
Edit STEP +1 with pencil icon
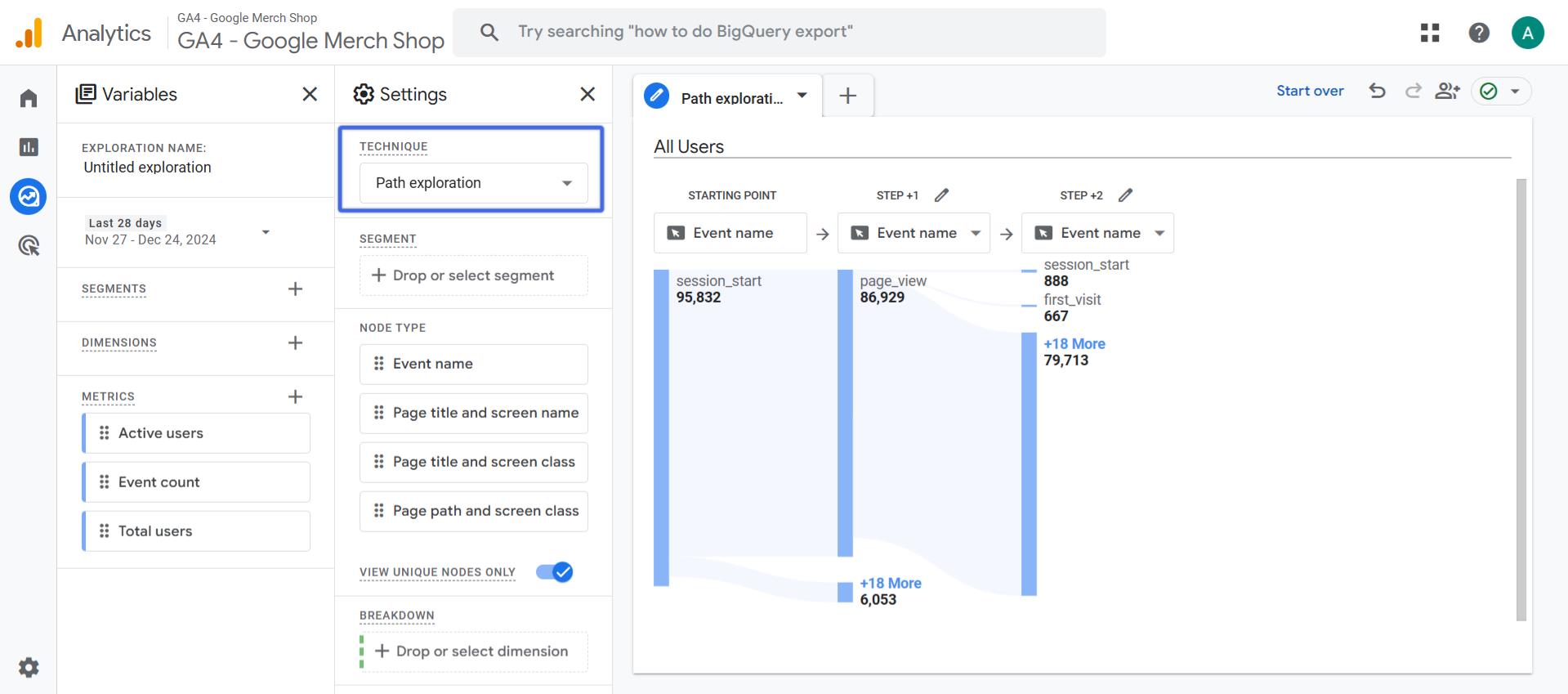942,195
